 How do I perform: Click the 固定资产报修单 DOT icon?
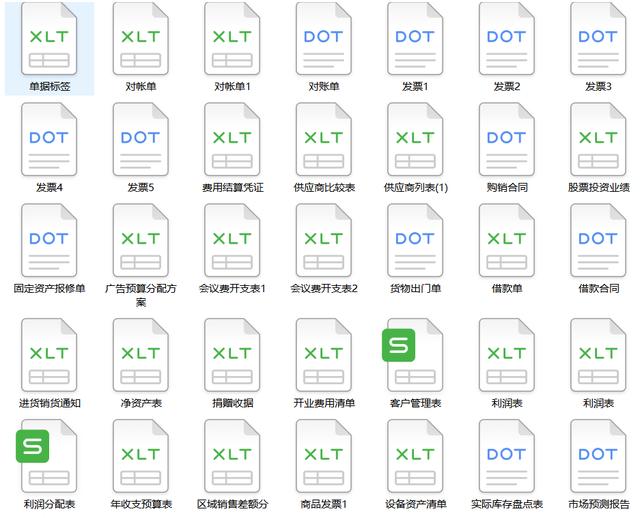coord(49,240)
